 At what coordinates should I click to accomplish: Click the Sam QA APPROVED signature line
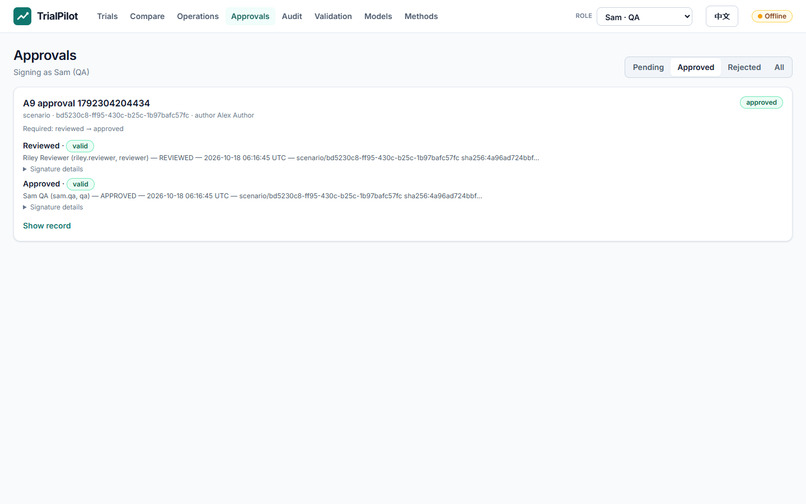click(x=252, y=195)
